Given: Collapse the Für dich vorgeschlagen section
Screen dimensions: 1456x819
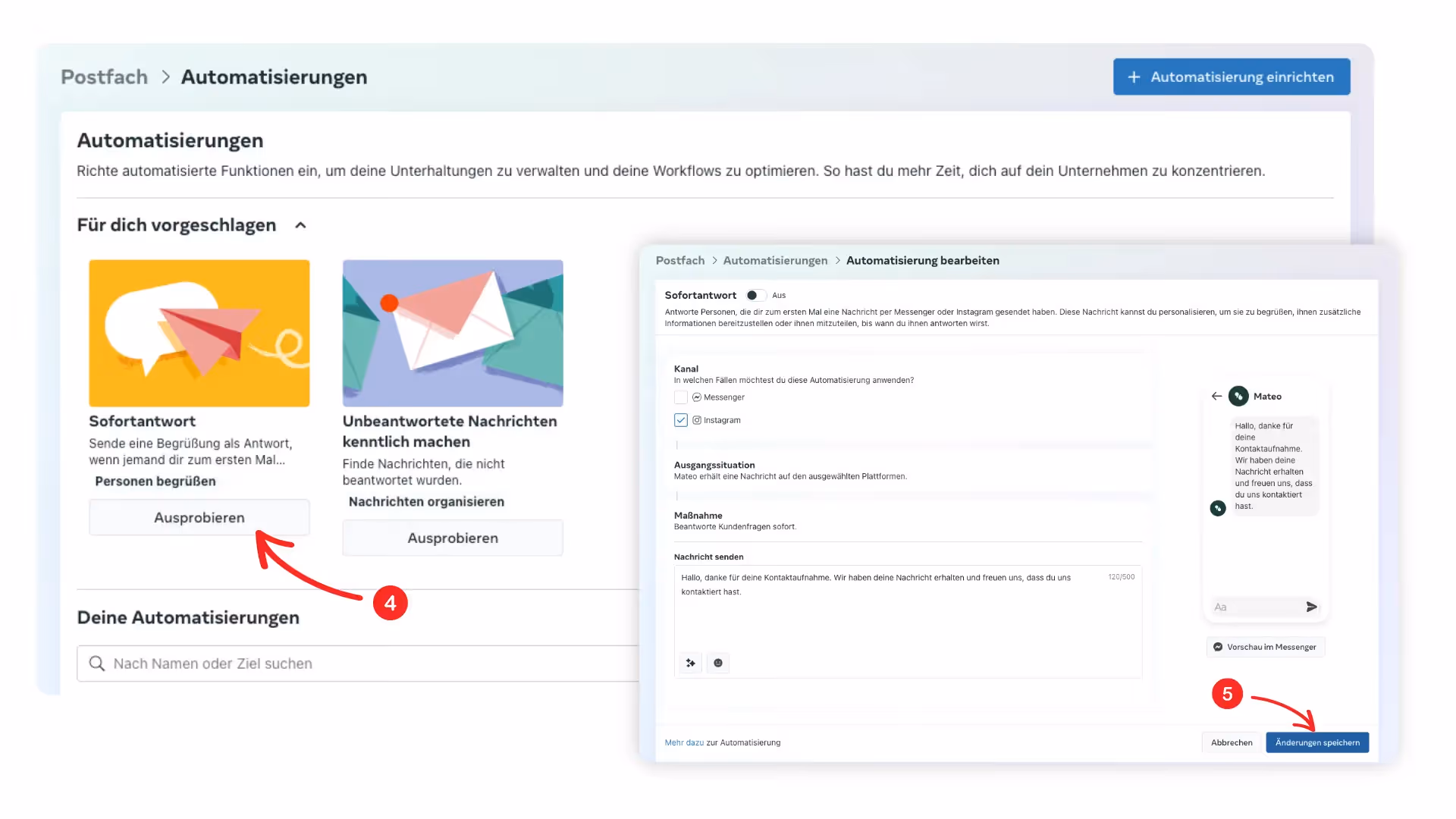Looking at the screenshot, I should pyautogui.click(x=300, y=225).
